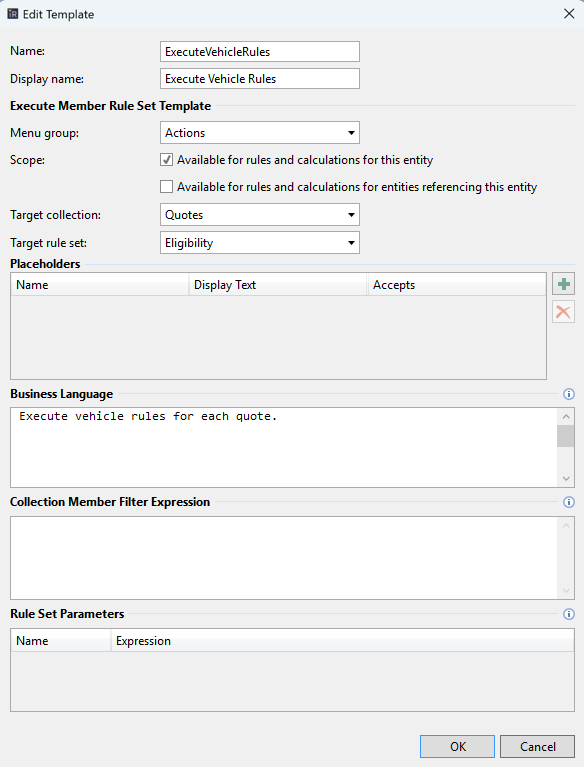Open the Menu group dropdown showing Actions

coord(260,133)
